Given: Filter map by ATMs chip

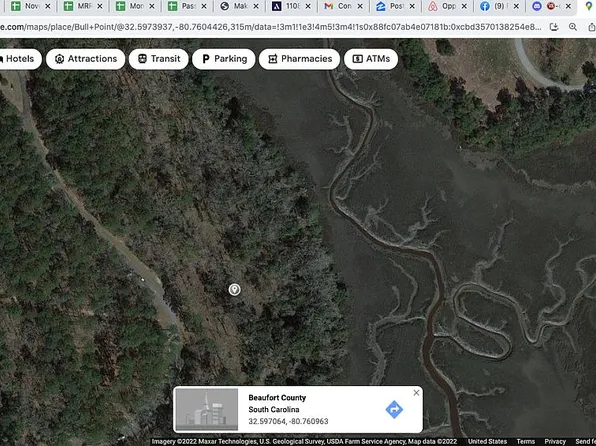Looking at the screenshot, I should (371, 59).
